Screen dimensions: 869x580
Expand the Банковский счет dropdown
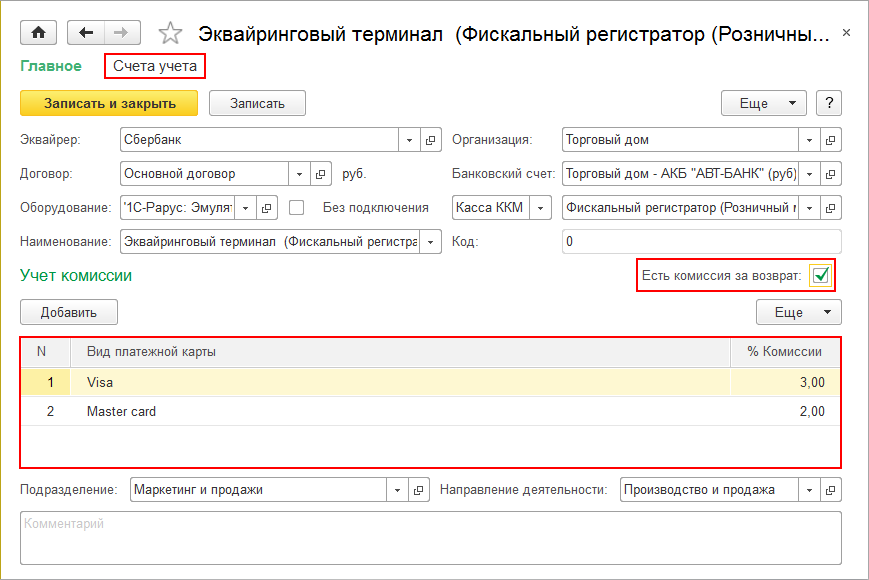809,174
